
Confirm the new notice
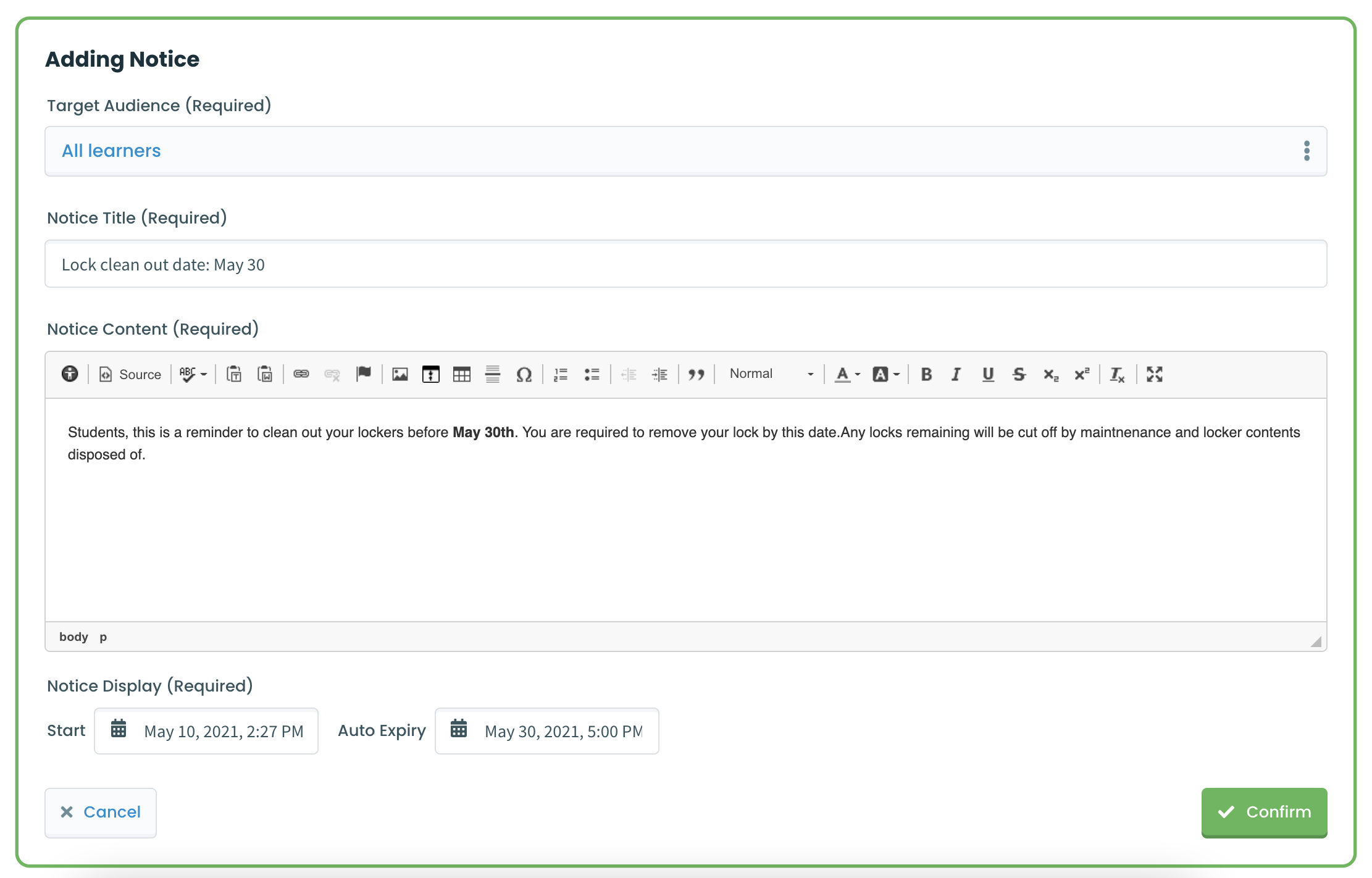(x=1264, y=813)
